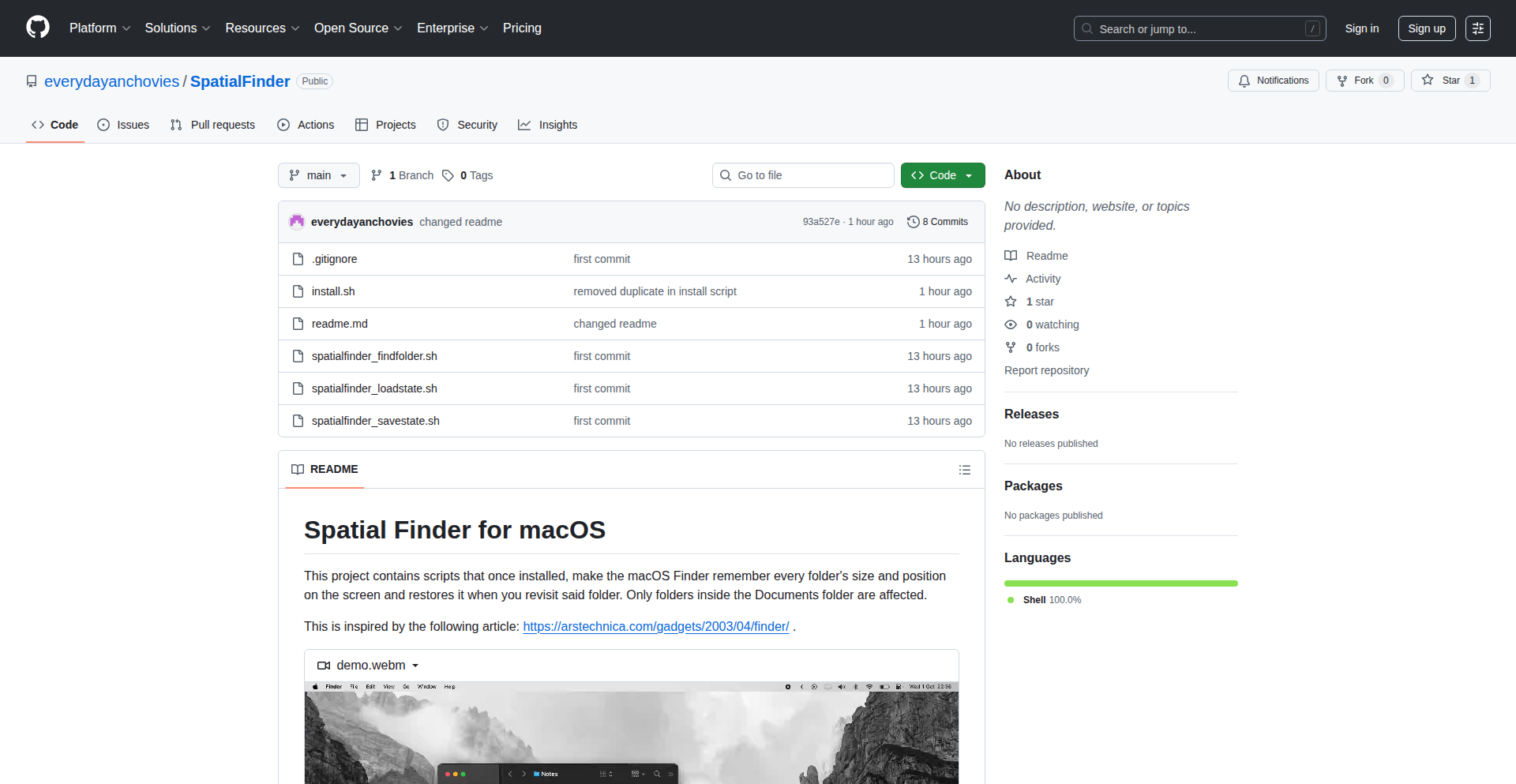Switch to the Insights tab
This screenshot has height=784, width=1516.
tap(548, 125)
